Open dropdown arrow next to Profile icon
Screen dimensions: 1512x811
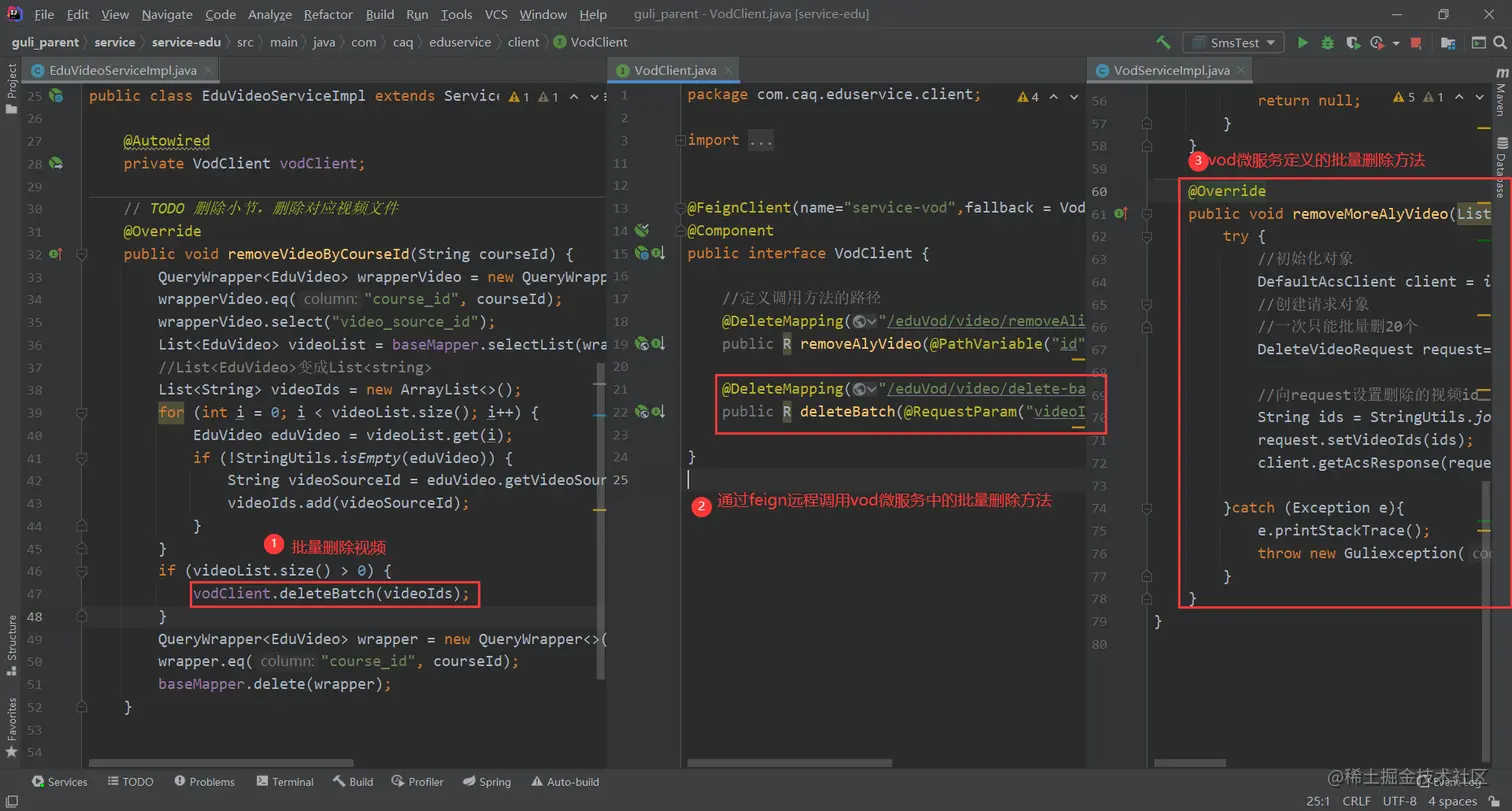pos(1394,43)
